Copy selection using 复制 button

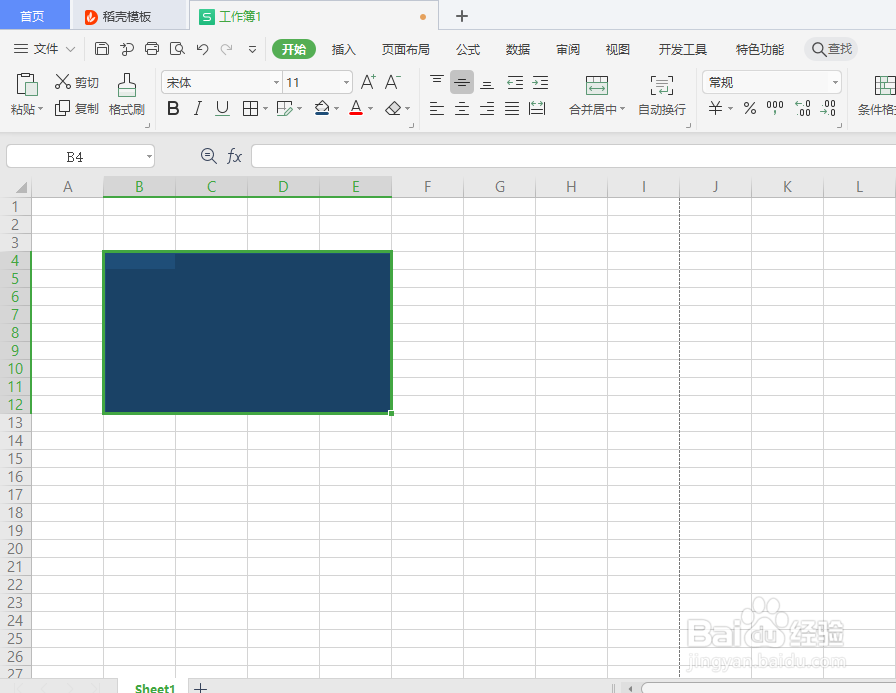click(x=77, y=108)
